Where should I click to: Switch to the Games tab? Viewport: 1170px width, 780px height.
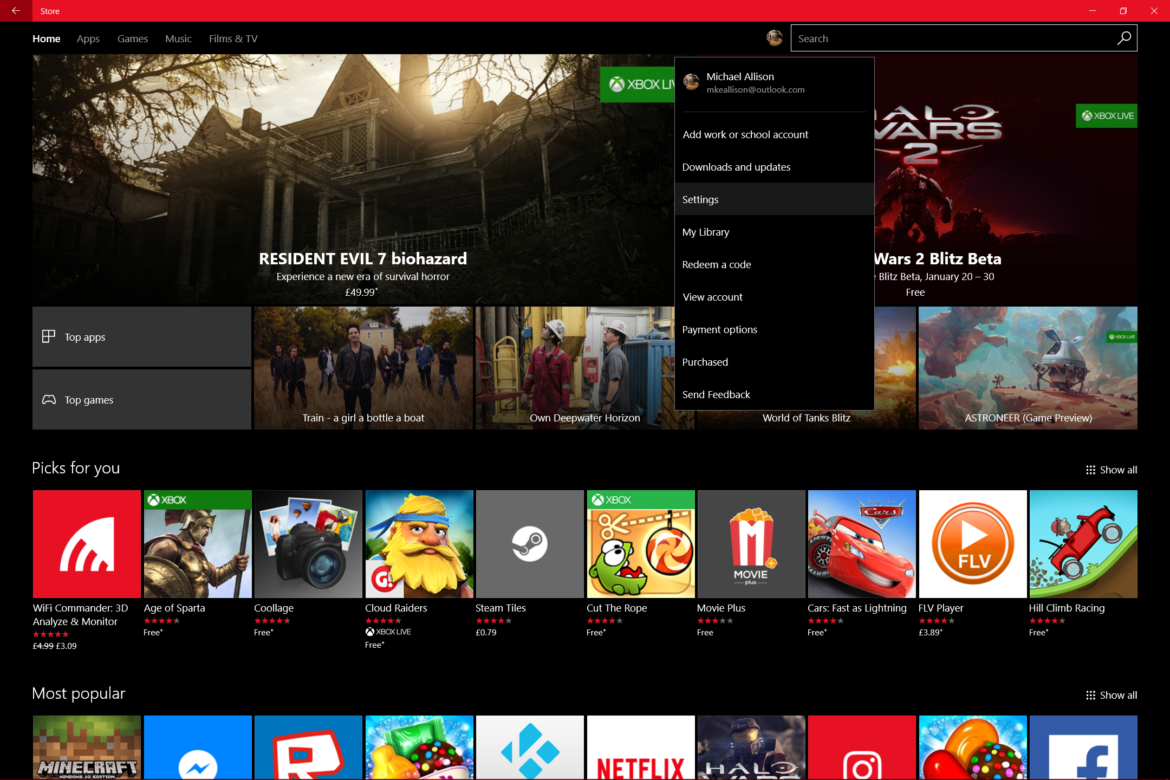pyautogui.click(x=132, y=39)
